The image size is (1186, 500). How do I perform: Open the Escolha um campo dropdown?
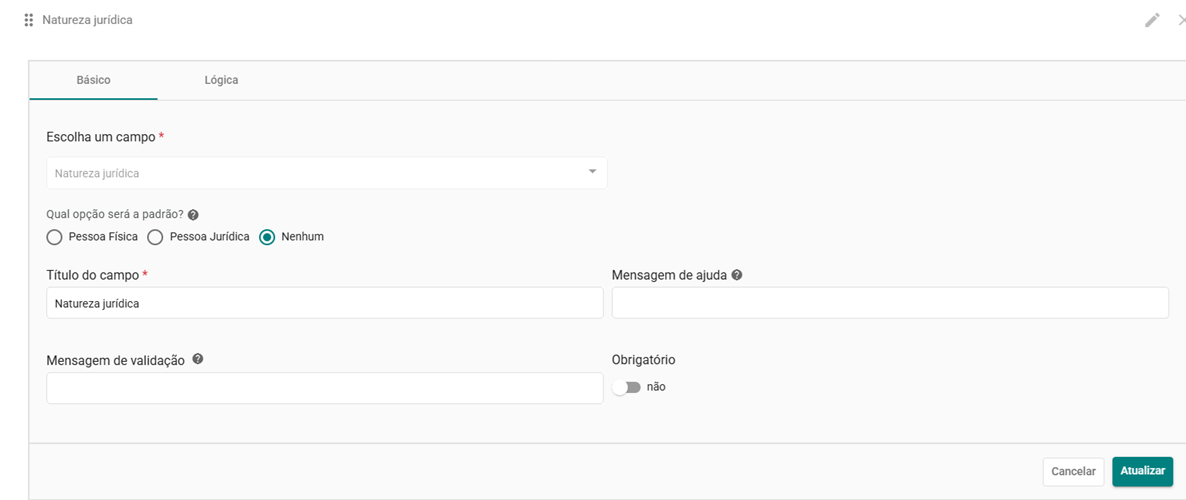coord(327,173)
